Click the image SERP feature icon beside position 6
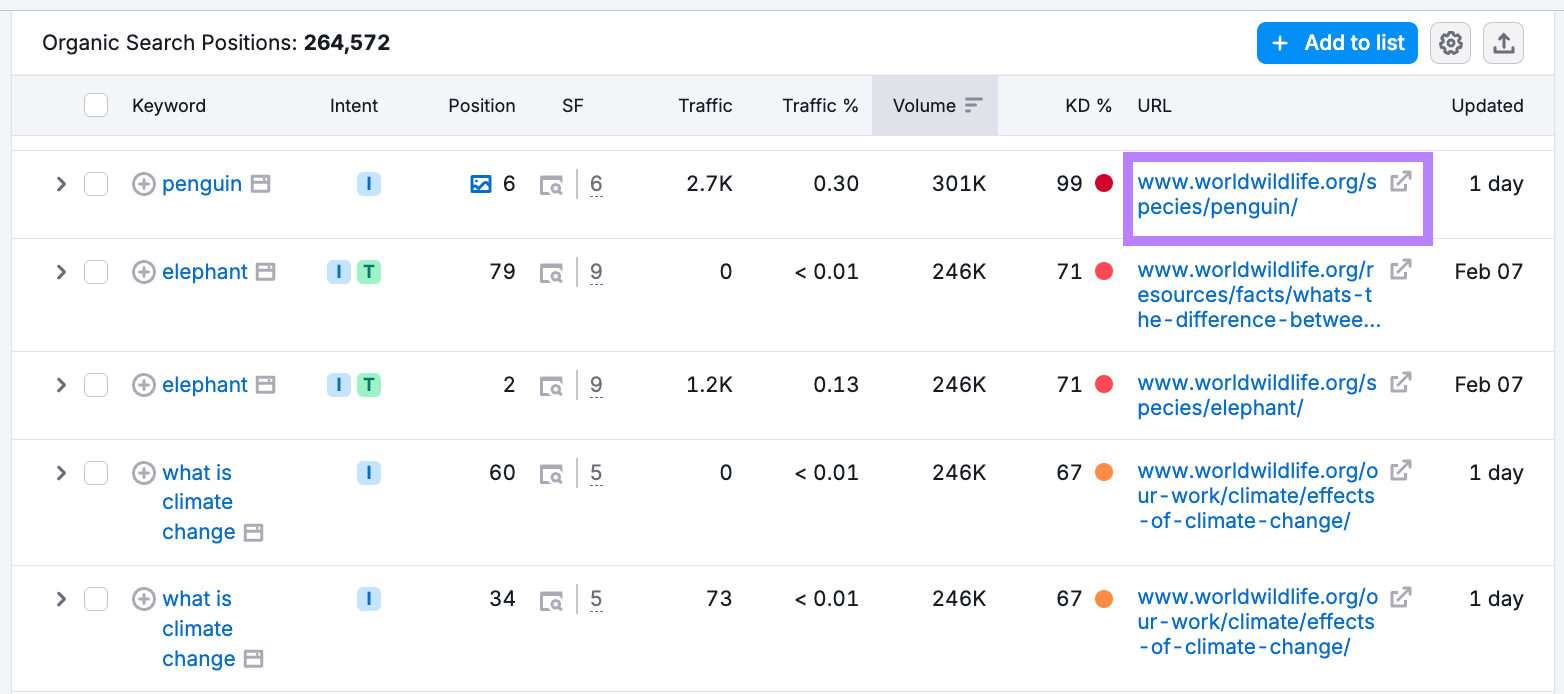The width and height of the screenshot is (1564, 694). click(x=481, y=184)
